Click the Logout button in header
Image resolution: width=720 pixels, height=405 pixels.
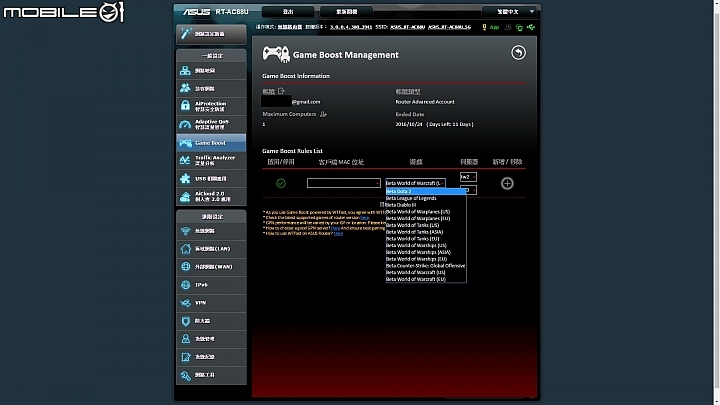pos(288,11)
